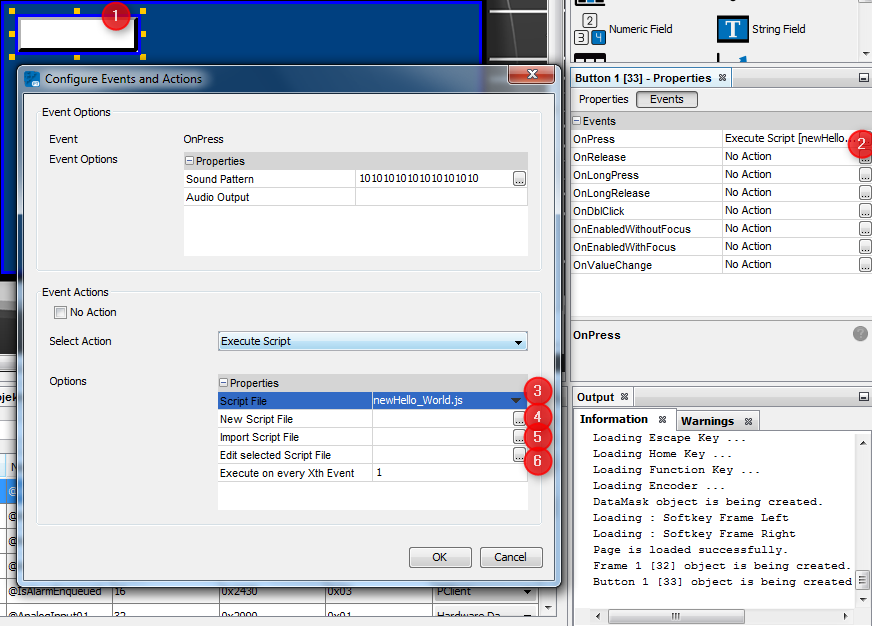Open the PClient dropdown at bottom left
Viewport: 872px width, 626px height.
click(x=528, y=591)
